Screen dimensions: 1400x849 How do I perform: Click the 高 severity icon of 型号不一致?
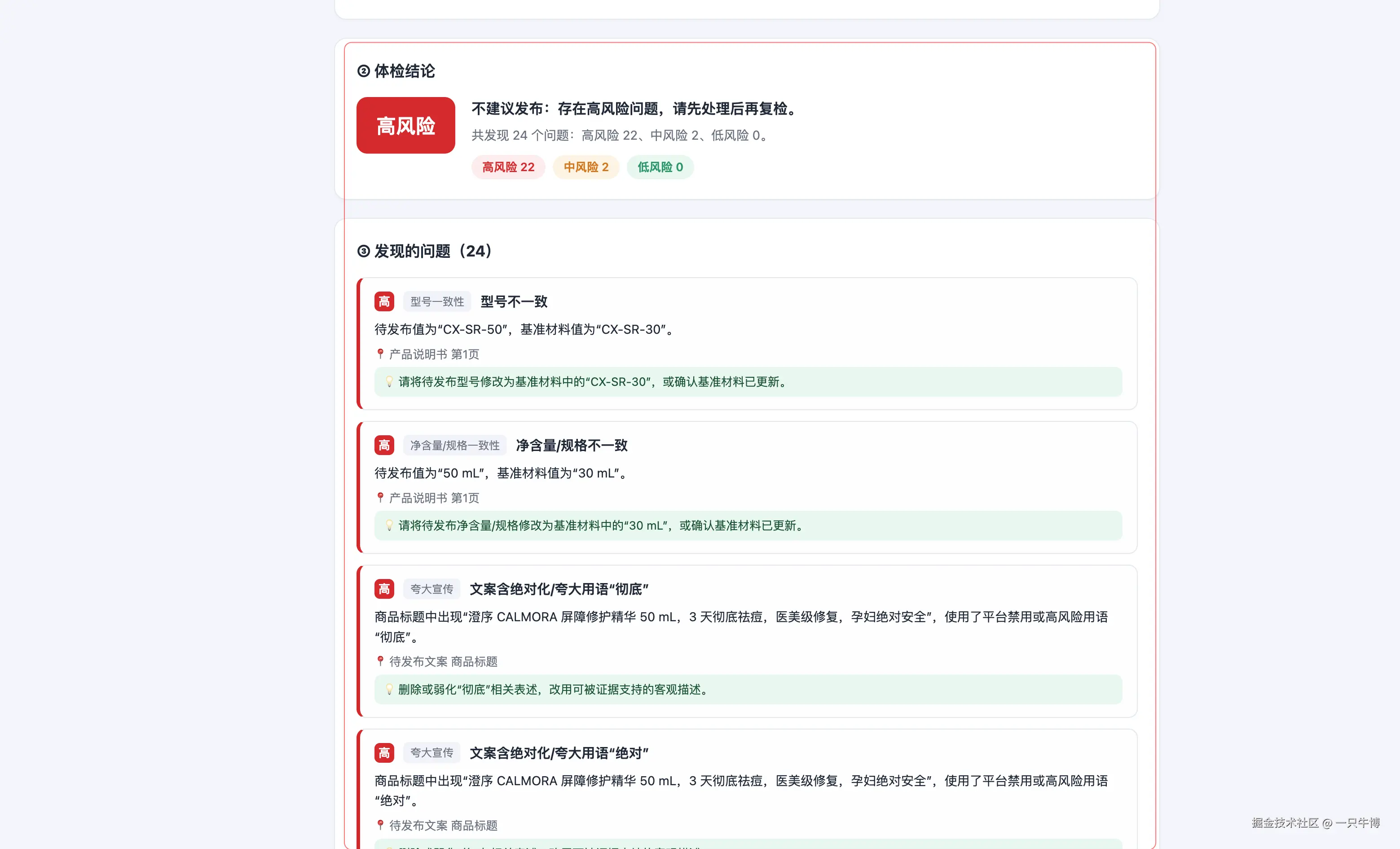point(384,301)
